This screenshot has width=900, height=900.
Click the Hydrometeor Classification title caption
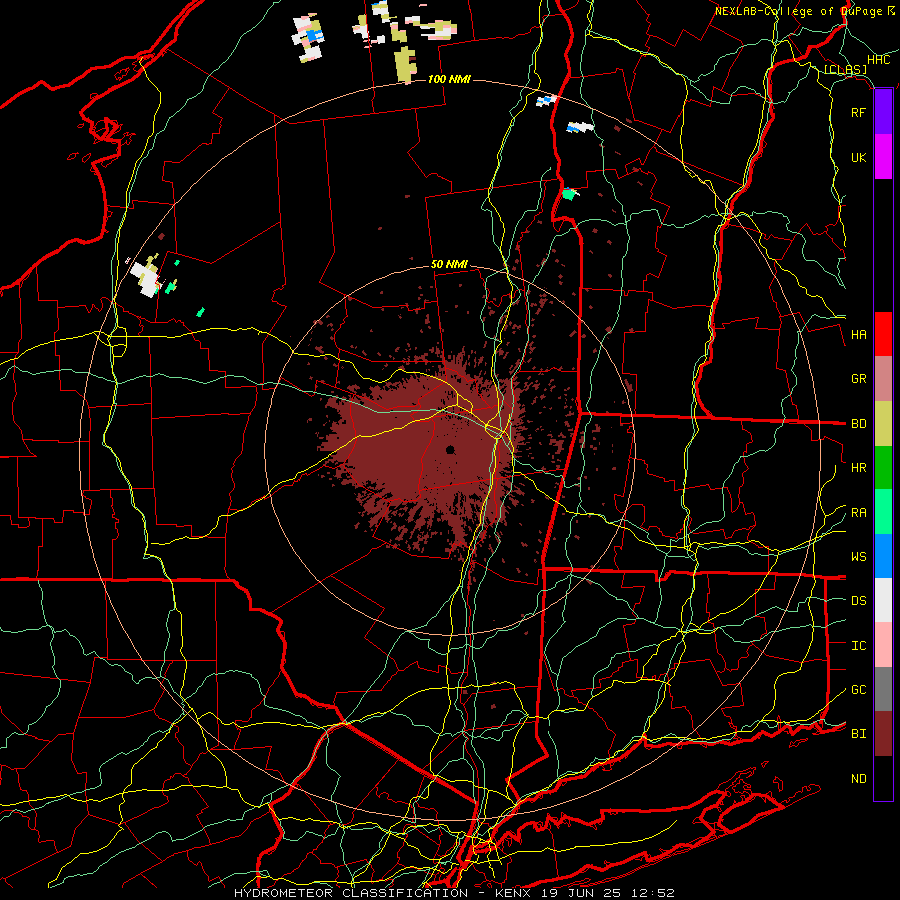click(x=454, y=893)
